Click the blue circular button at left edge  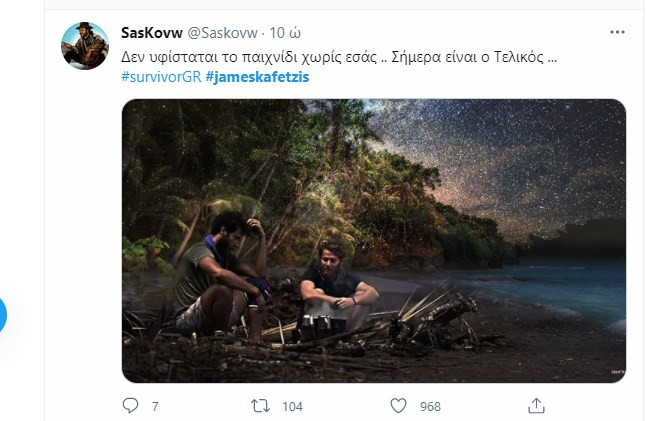click(x=3, y=314)
